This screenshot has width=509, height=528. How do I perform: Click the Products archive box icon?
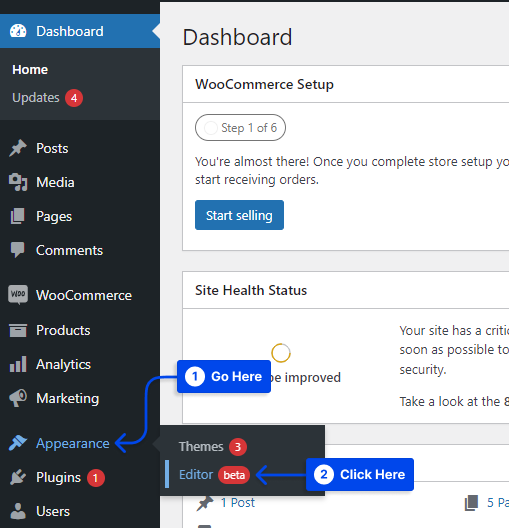(x=18, y=330)
